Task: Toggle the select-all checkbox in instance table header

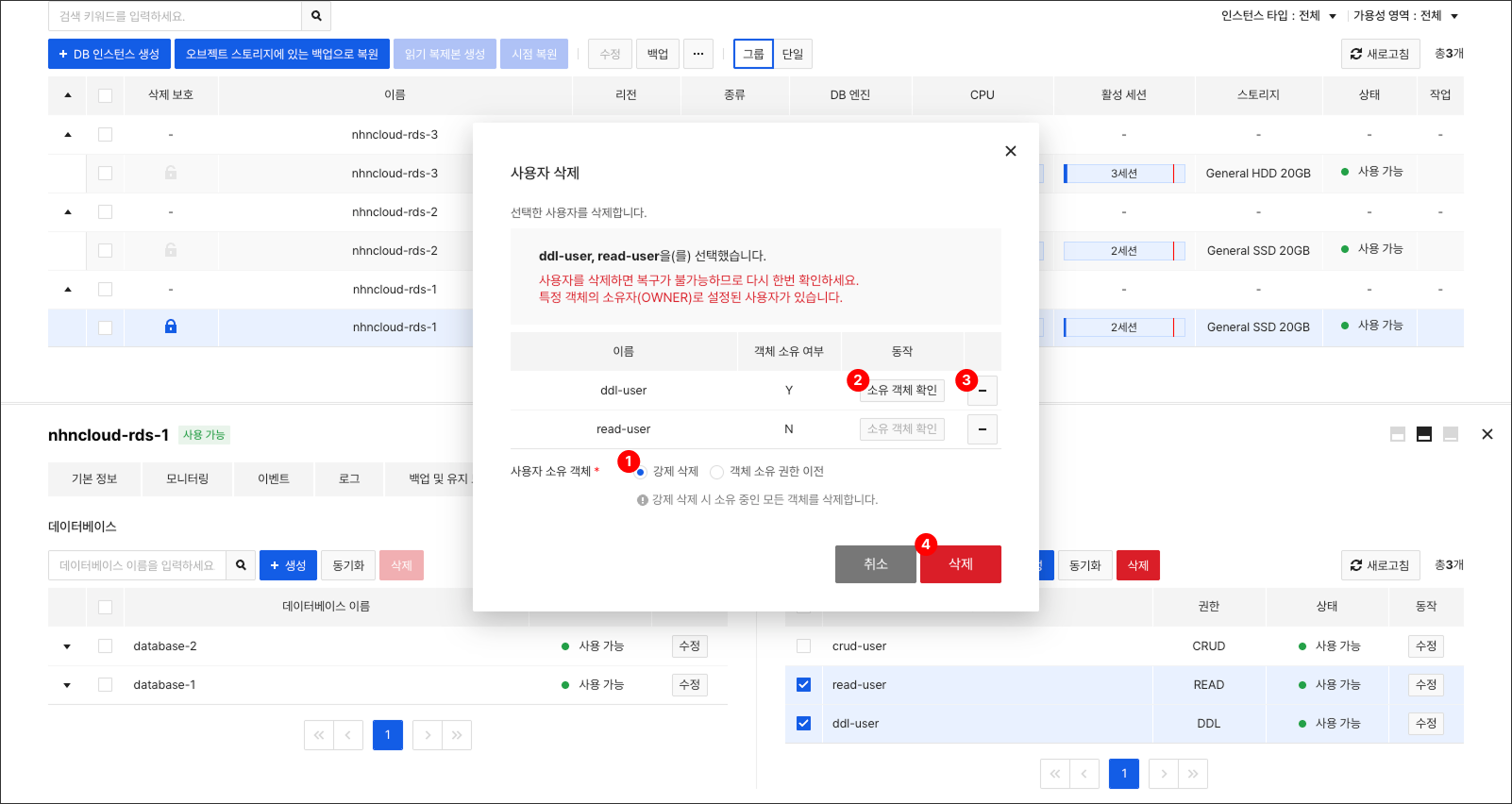Action: 105,95
